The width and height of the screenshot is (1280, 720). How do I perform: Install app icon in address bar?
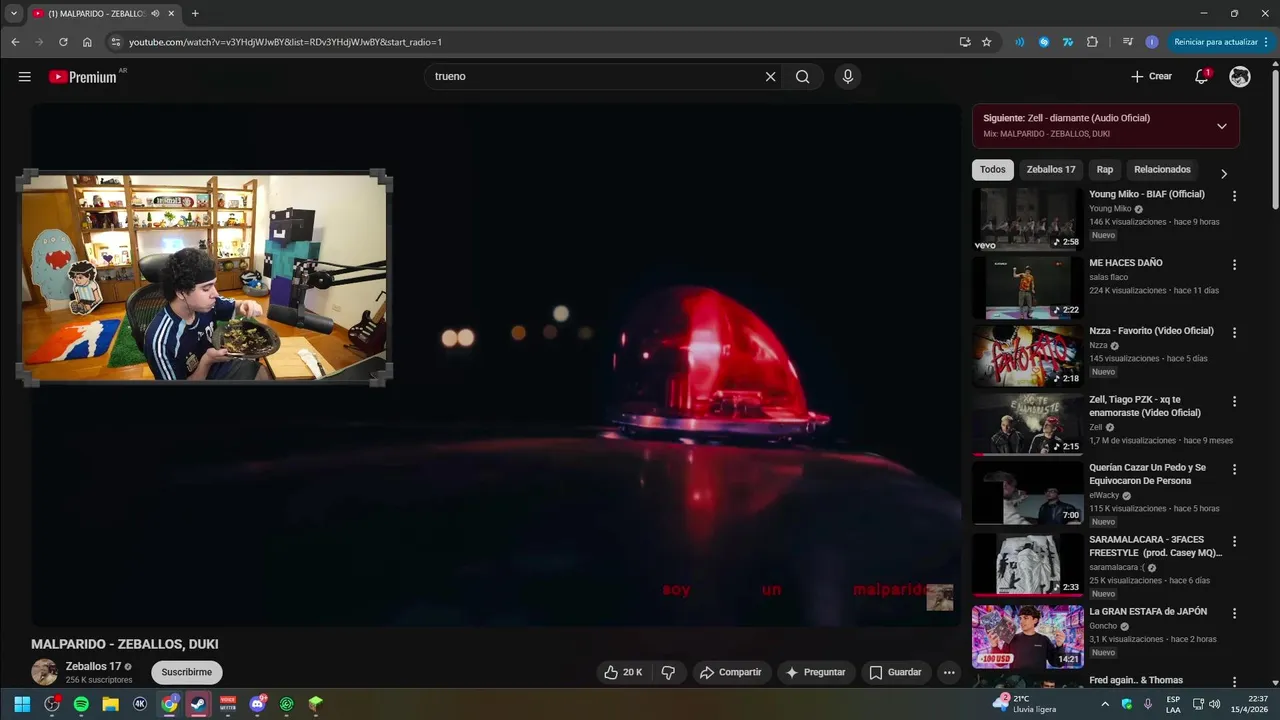(964, 42)
